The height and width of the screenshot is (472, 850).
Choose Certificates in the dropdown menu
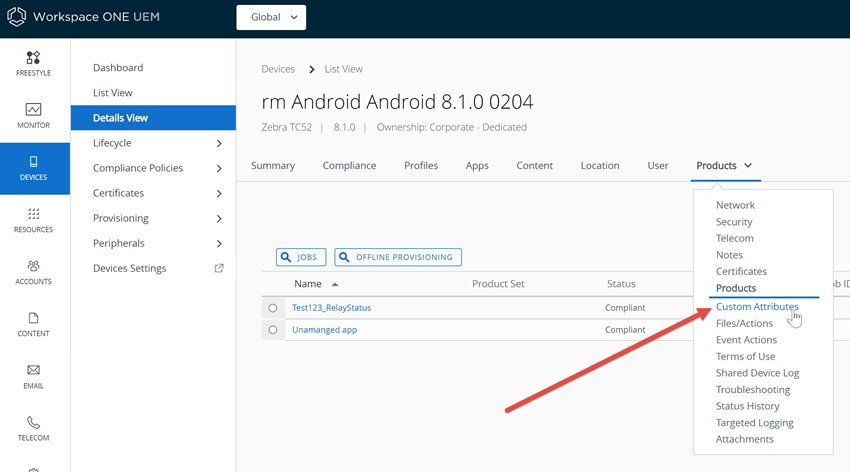pyautogui.click(x=741, y=271)
